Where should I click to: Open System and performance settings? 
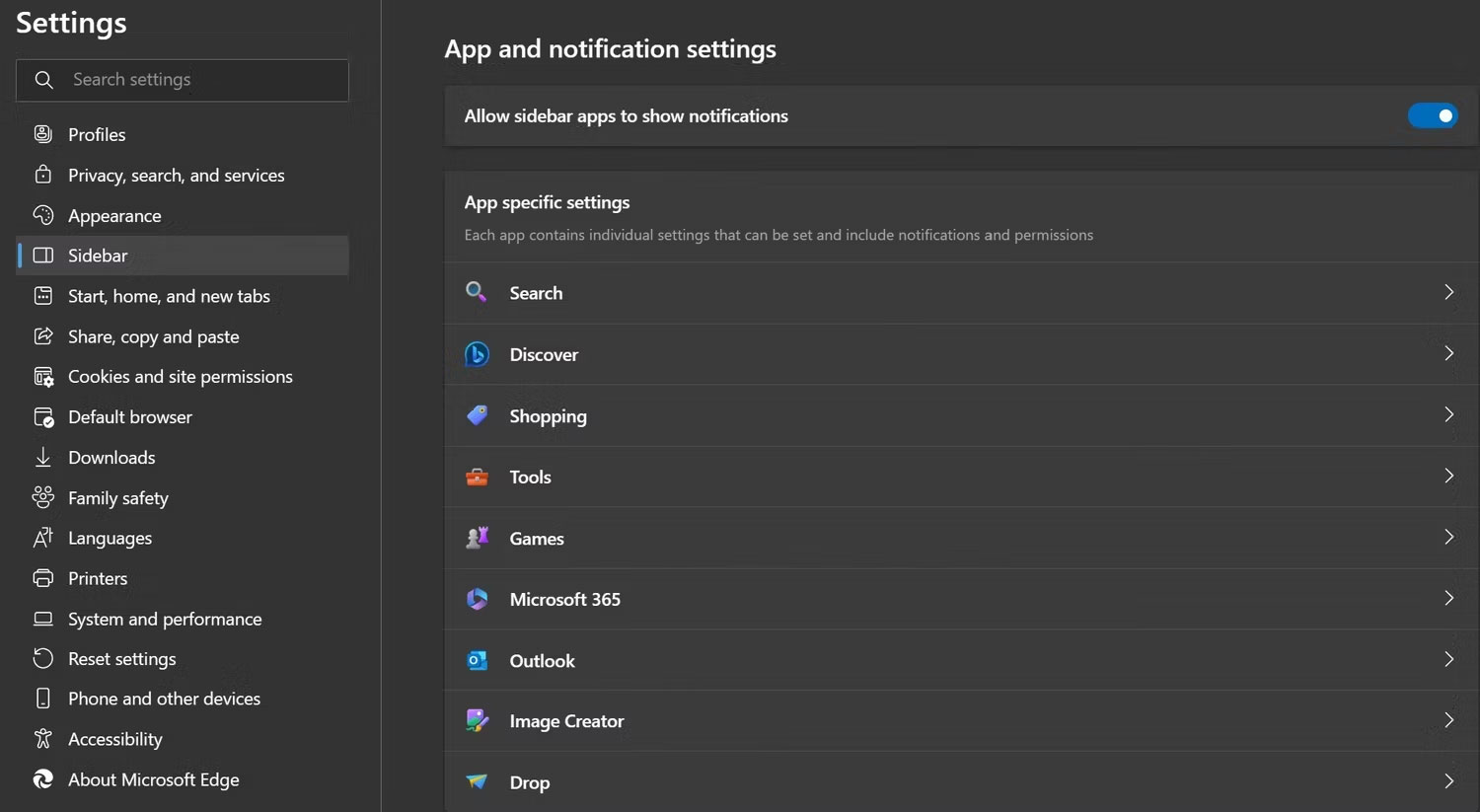pyautogui.click(x=183, y=619)
